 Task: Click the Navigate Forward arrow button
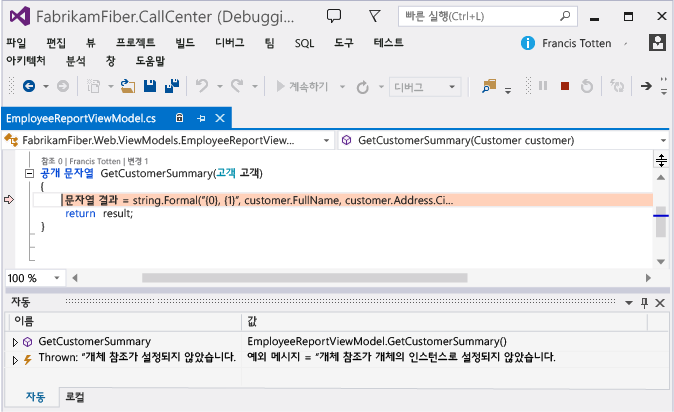point(63,86)
